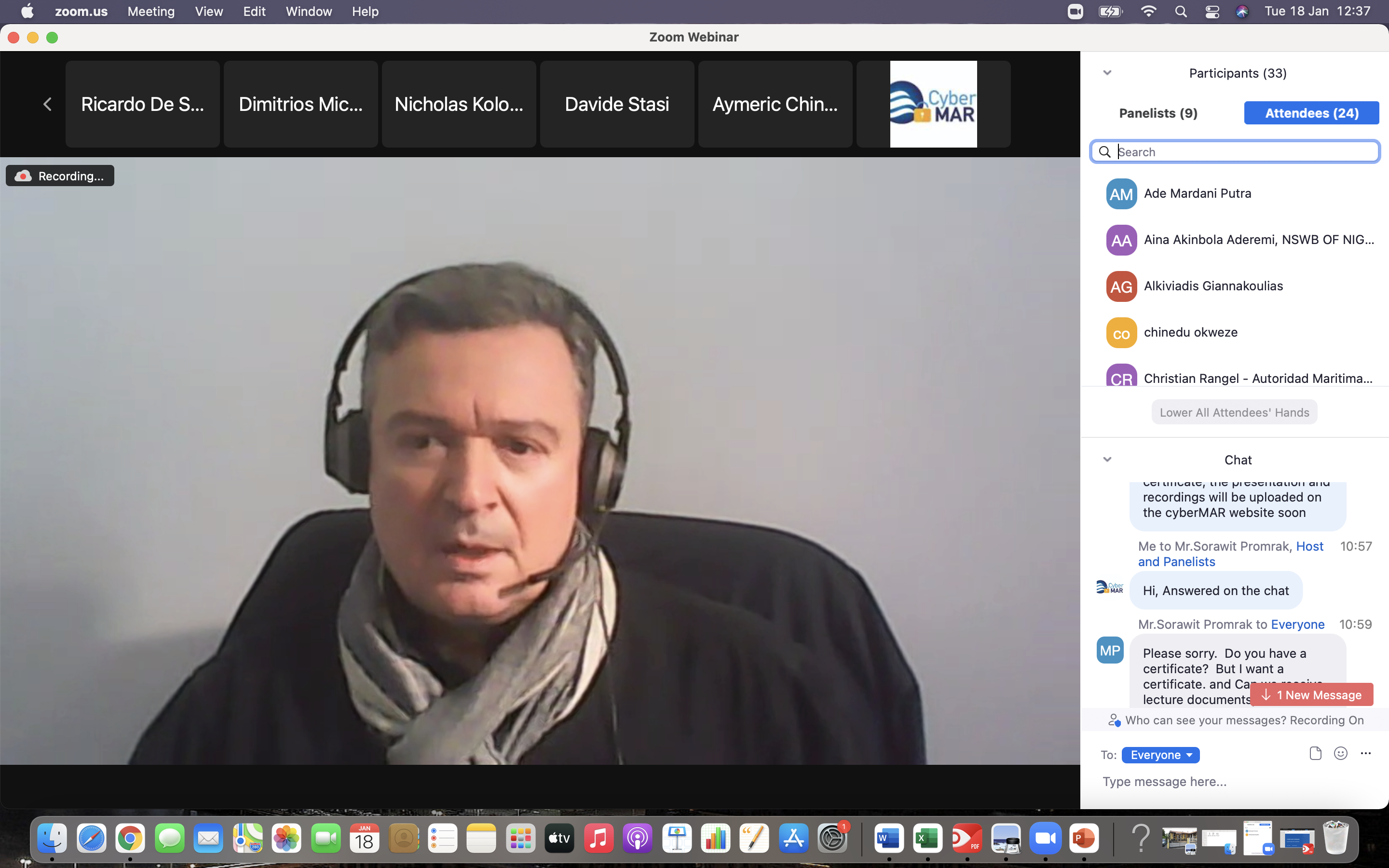Click the cloud Recording indicator
Viewport: 1389px width, 868px height.
(60, 176)
